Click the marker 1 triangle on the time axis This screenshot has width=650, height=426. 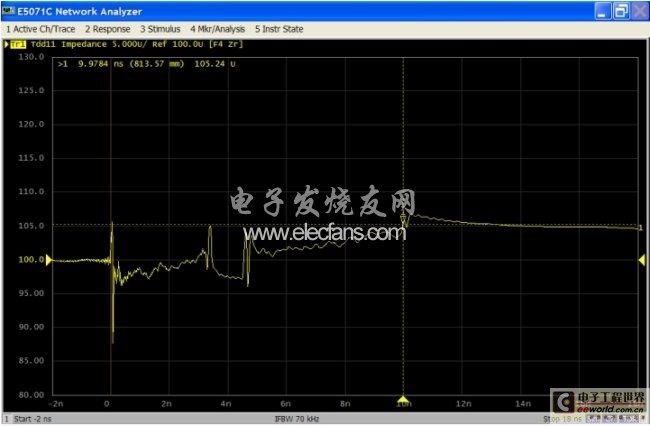[x=403, y=399]
